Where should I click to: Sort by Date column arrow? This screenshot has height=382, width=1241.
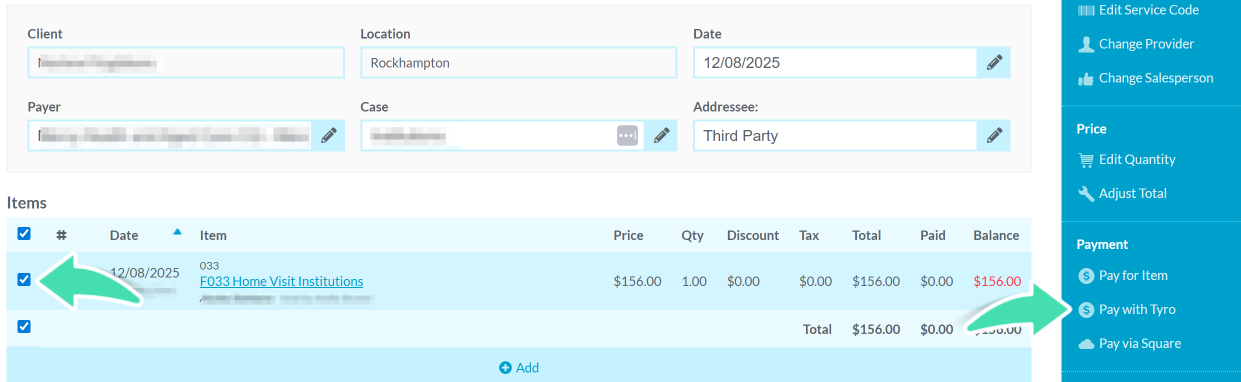(177, 232)
